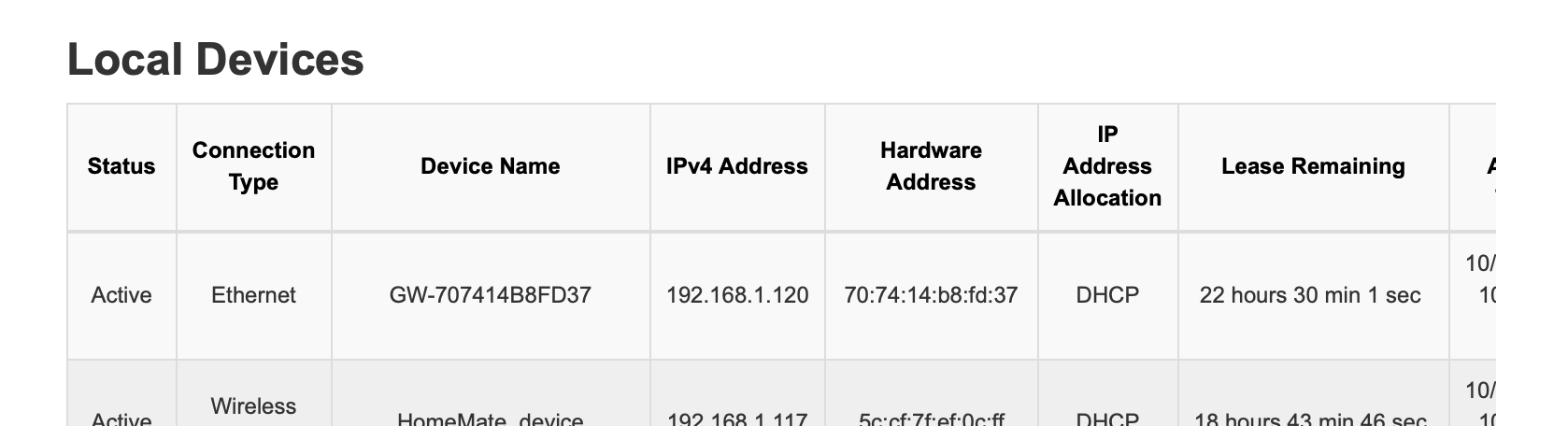
Task: Select the first row Active status
Action: pos(121,295)
